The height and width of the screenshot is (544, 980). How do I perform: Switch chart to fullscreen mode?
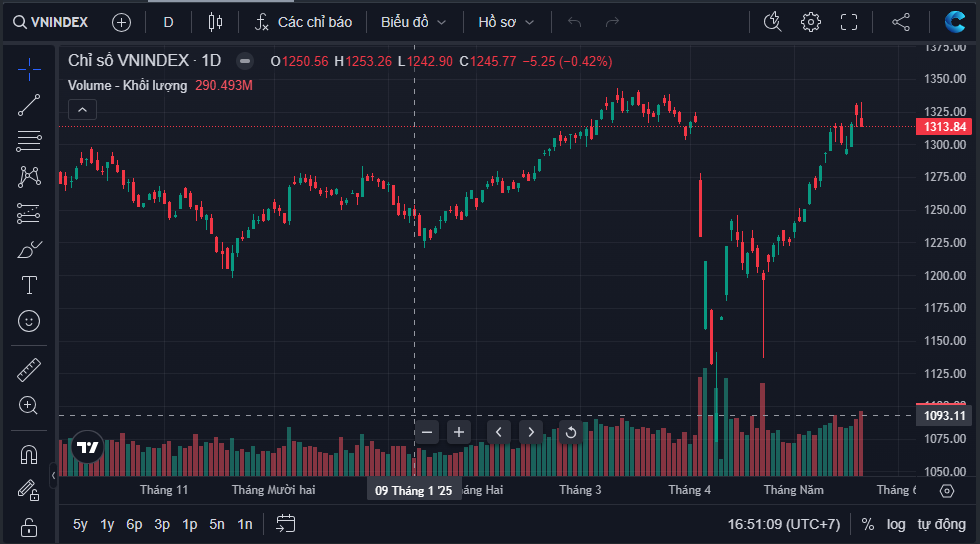tap(849, 23)
